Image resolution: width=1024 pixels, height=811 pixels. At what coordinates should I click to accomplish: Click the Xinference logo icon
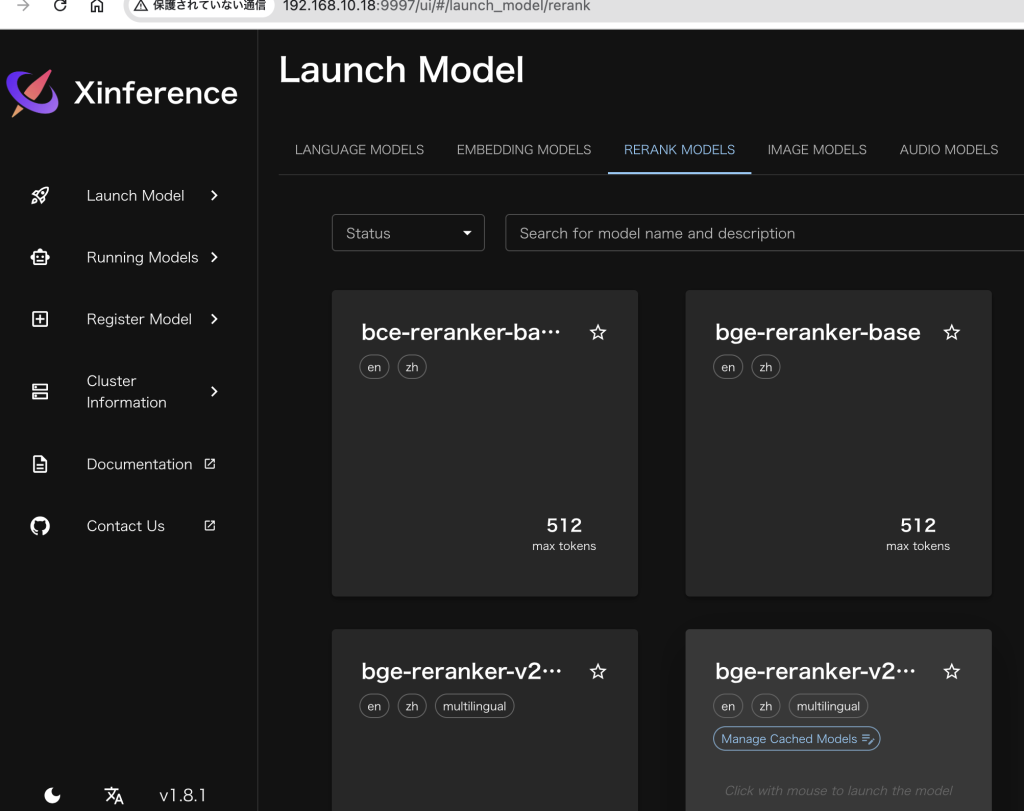pos(33,93)
